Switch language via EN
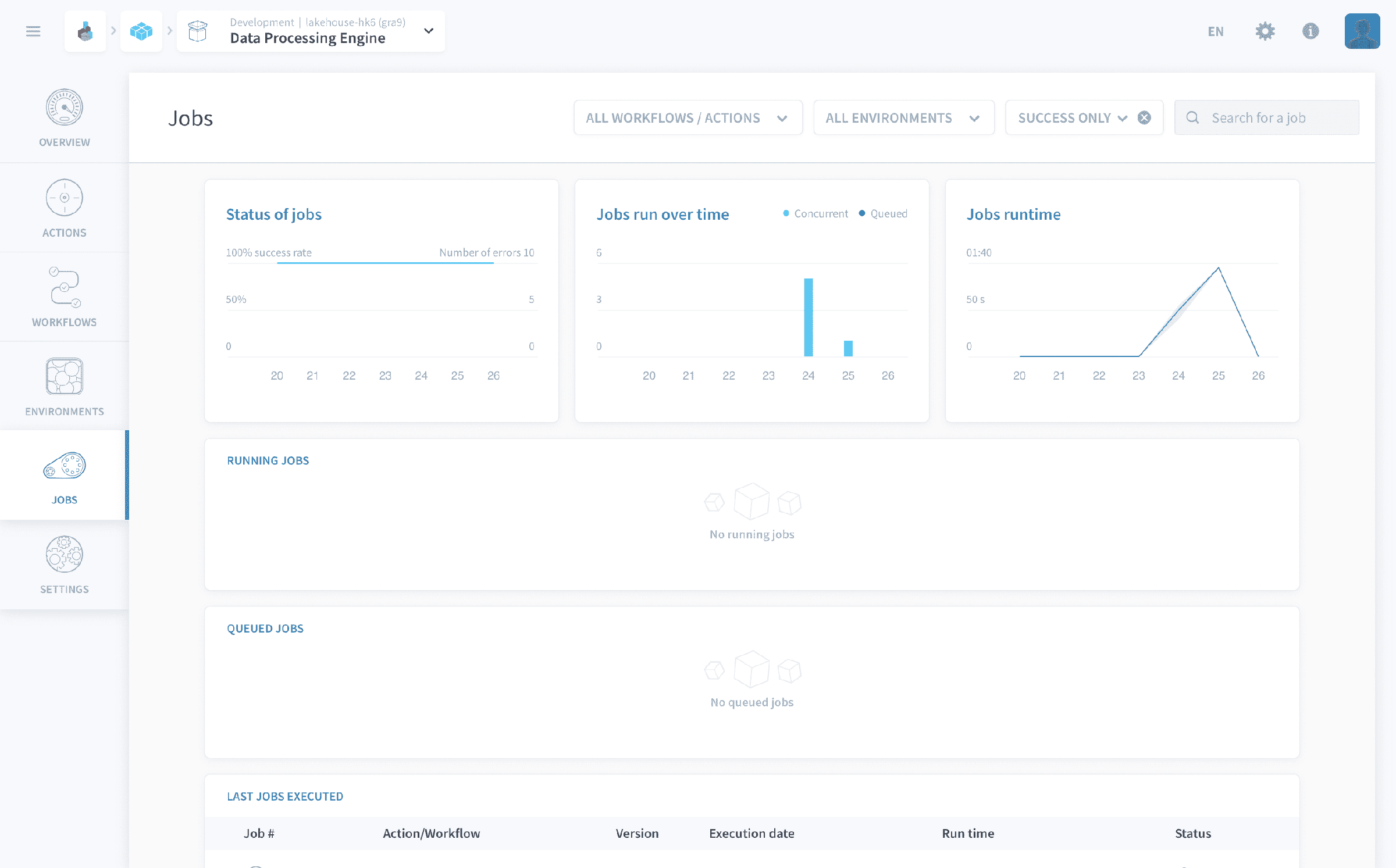 (x=1216, y=31)
